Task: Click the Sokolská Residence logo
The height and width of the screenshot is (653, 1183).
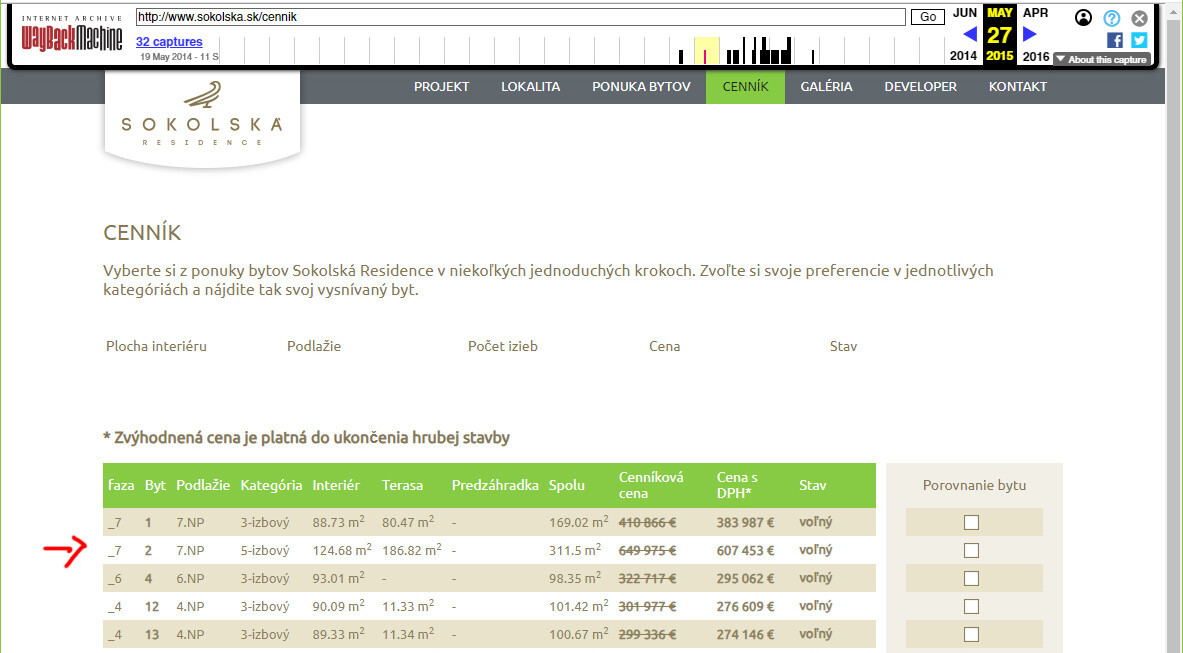Action: 202,117
